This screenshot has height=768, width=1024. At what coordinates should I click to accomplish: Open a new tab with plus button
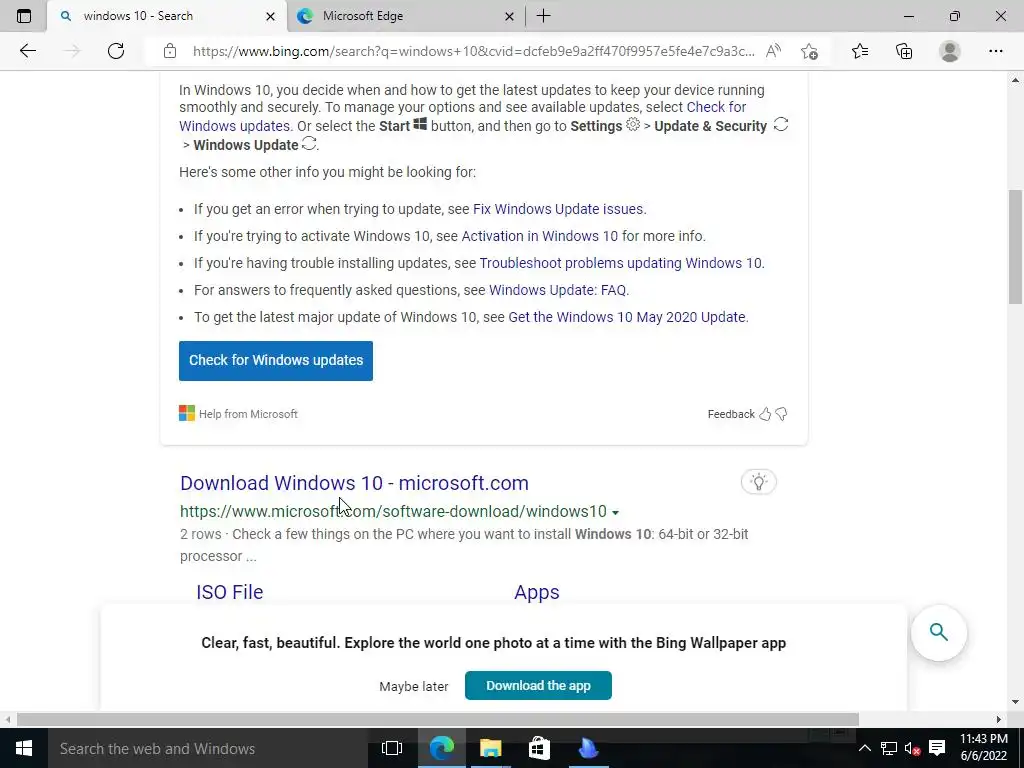543,16
